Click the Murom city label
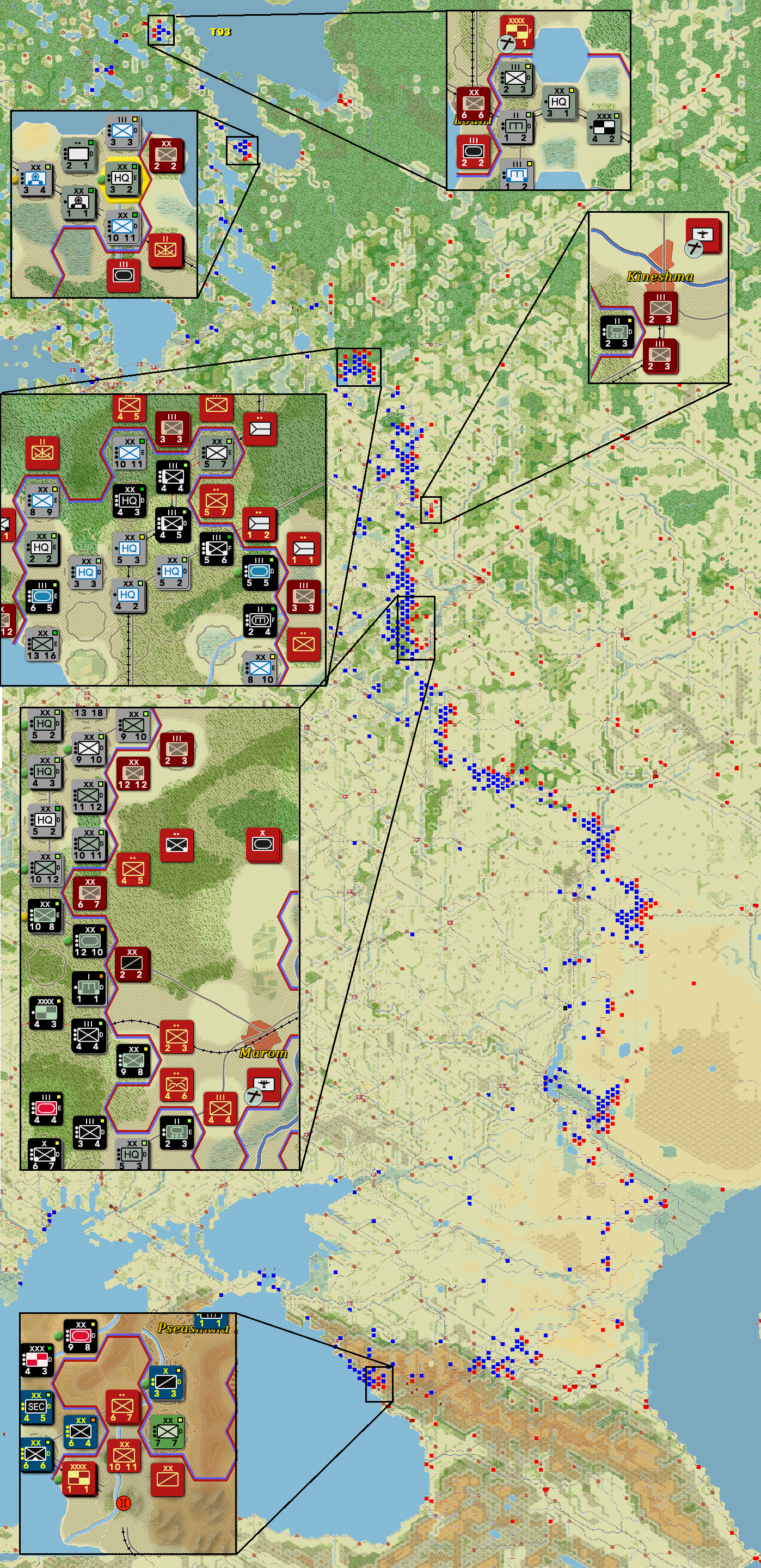 click(263, 1053)
